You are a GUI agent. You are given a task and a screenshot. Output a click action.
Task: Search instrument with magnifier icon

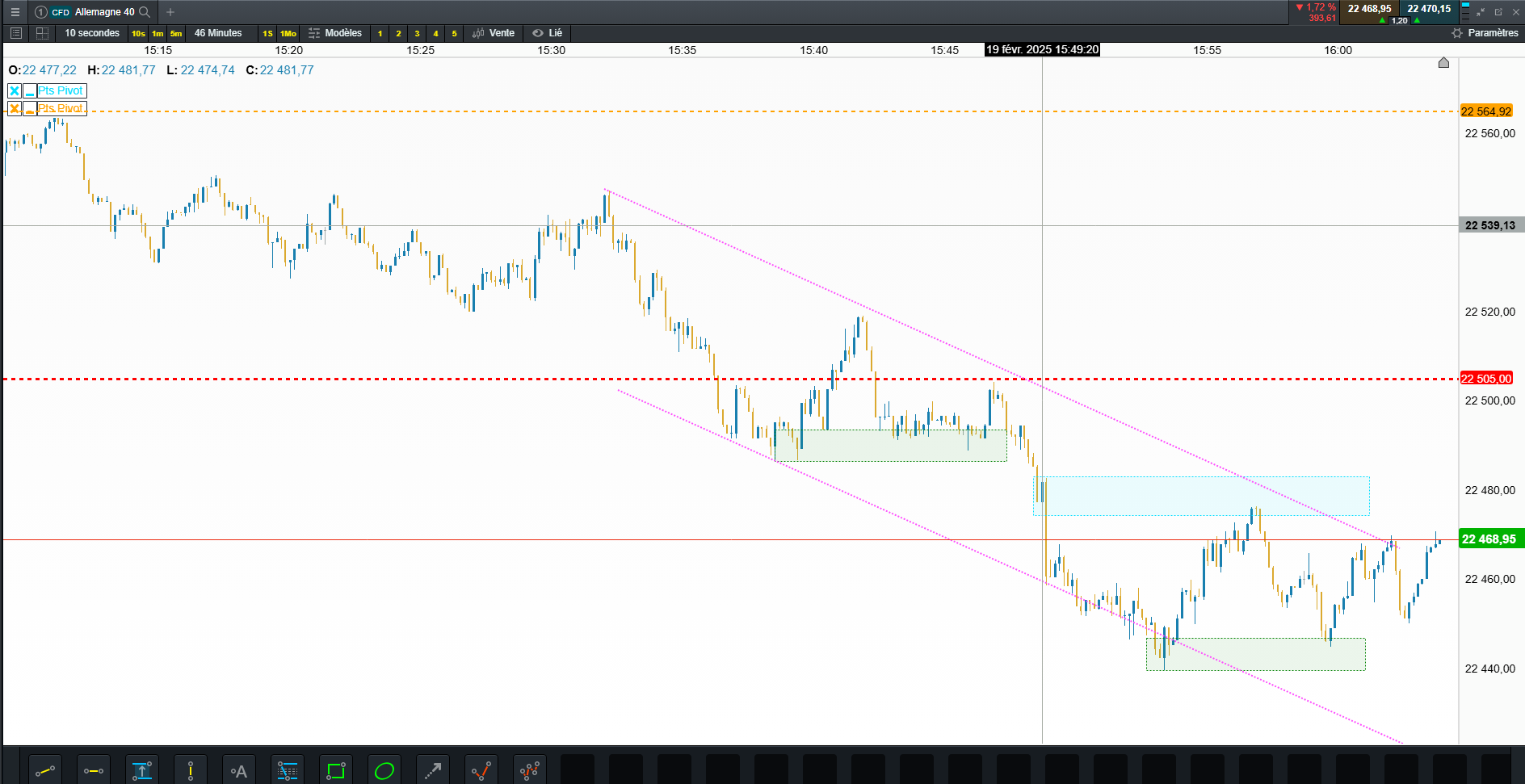(145, 12)
